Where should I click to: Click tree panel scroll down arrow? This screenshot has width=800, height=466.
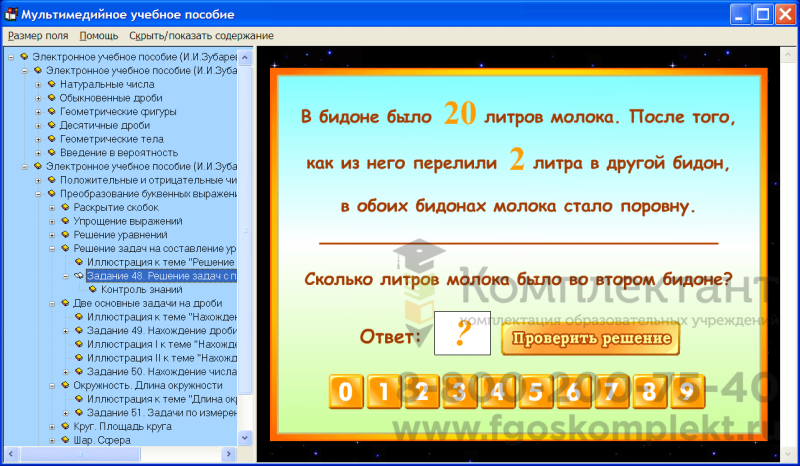coord(245,437)
